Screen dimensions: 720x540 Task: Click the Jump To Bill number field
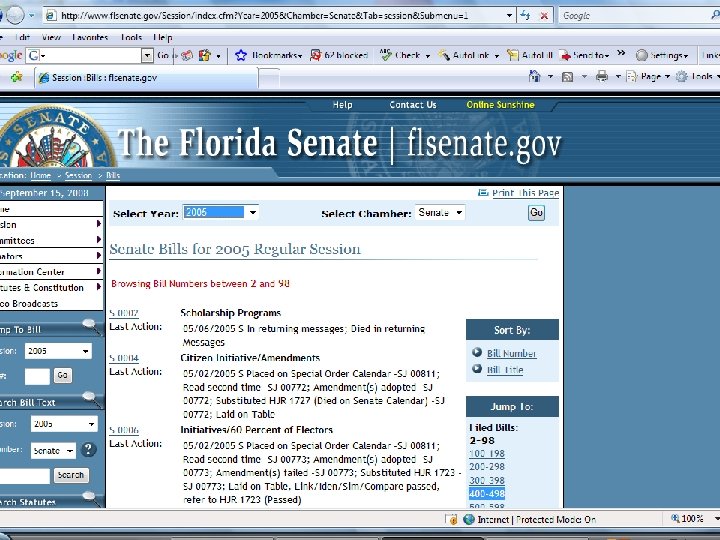pos(37,376)
